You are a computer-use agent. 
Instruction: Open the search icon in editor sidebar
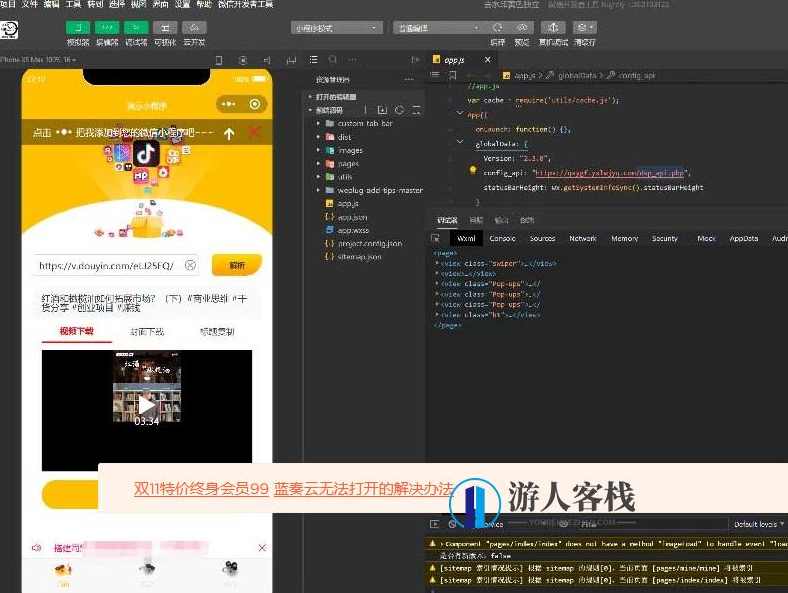tap(333, 60)
